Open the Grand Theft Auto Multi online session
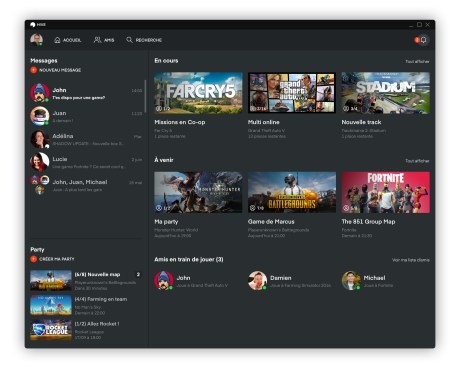The width and height of the screenshot is (460, 368). 292,93
